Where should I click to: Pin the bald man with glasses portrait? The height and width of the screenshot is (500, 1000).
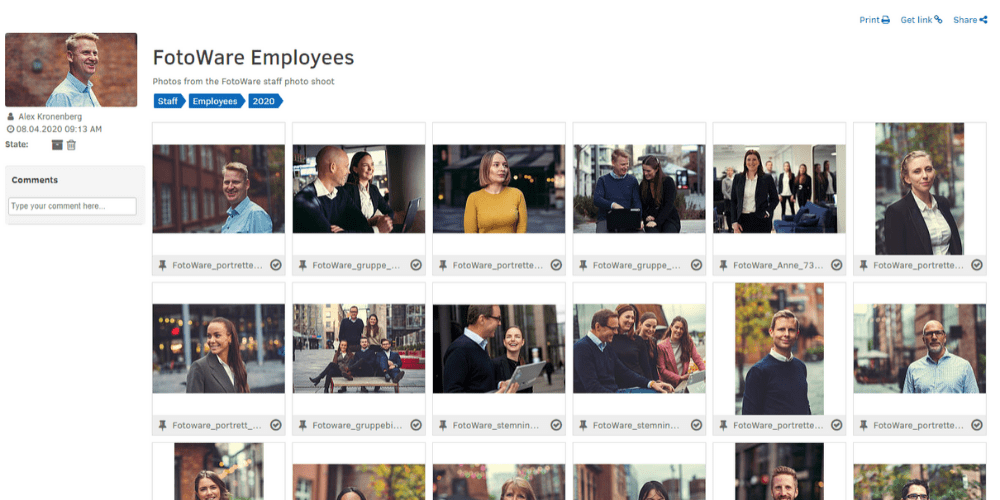(x=864, y=425)
